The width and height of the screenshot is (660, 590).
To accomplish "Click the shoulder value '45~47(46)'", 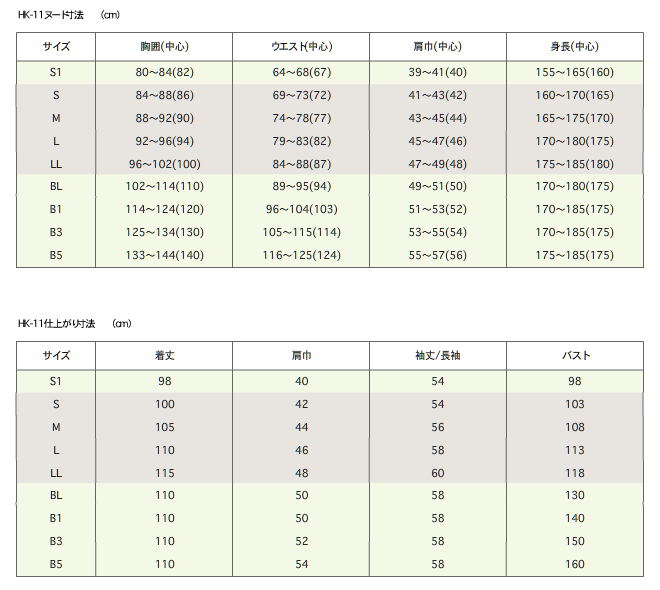I will pos(438,141).
